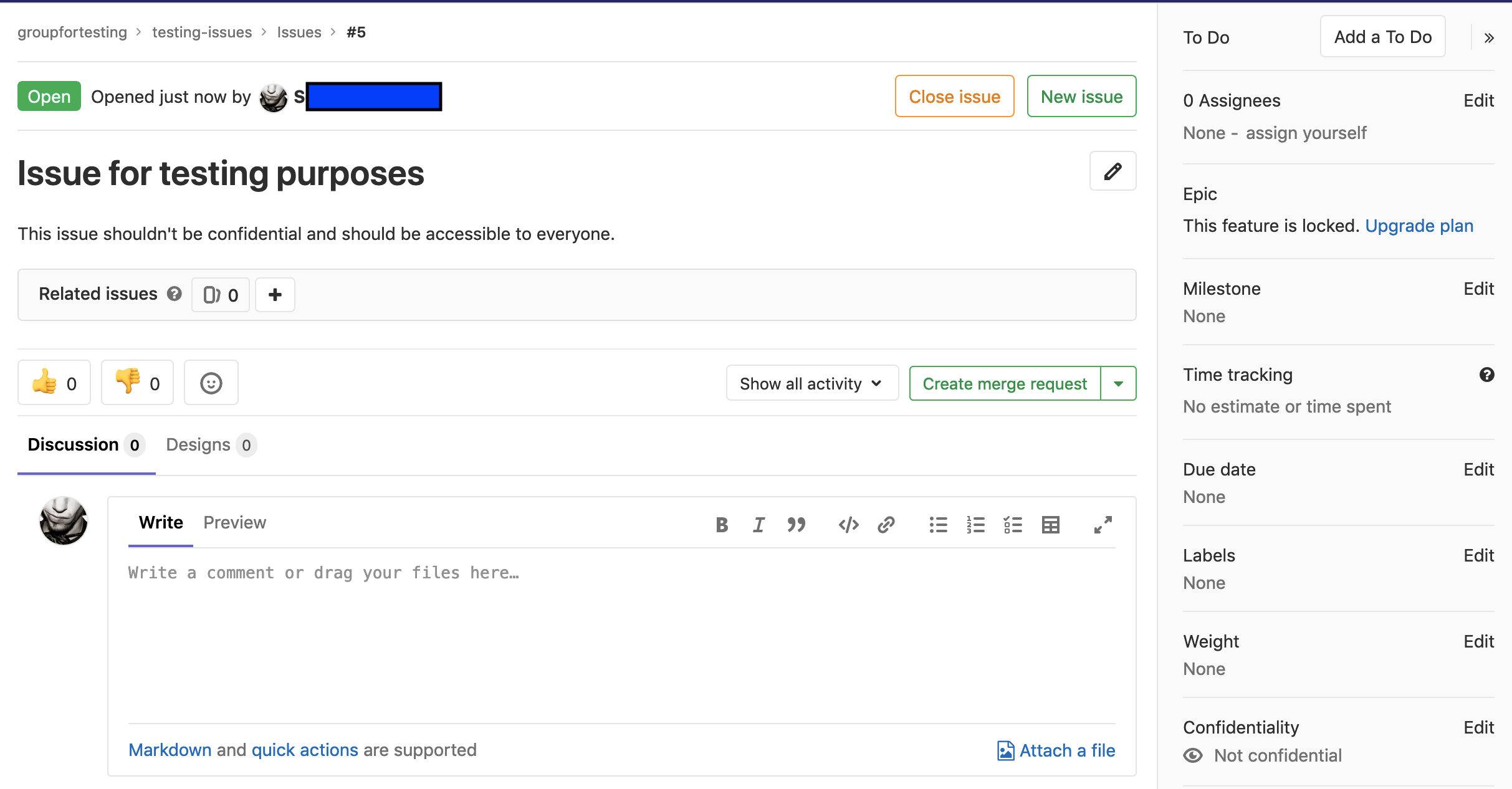The height and width of the screenshot is (789, 1512).
Task: Enter full screen editor mode
Action: tap(1103, 525)
